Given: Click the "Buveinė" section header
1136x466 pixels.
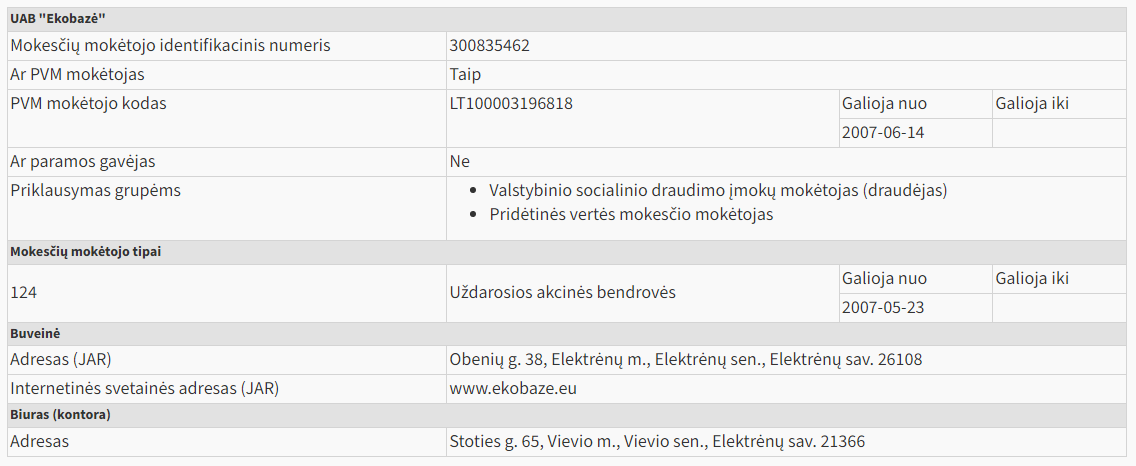Looking at the screenshot, I should [35, 334].
